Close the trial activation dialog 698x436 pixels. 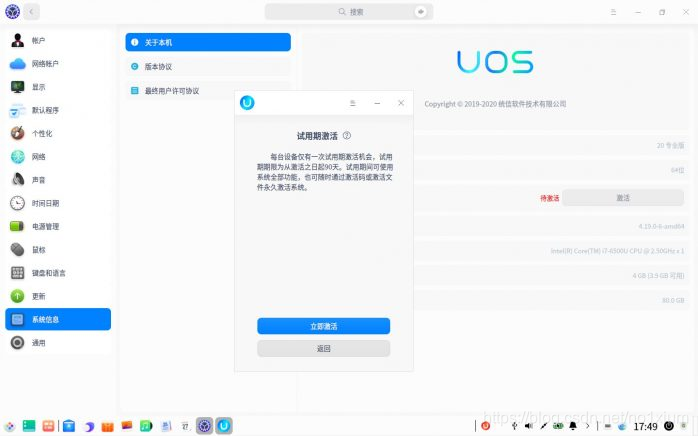[401, 103]
